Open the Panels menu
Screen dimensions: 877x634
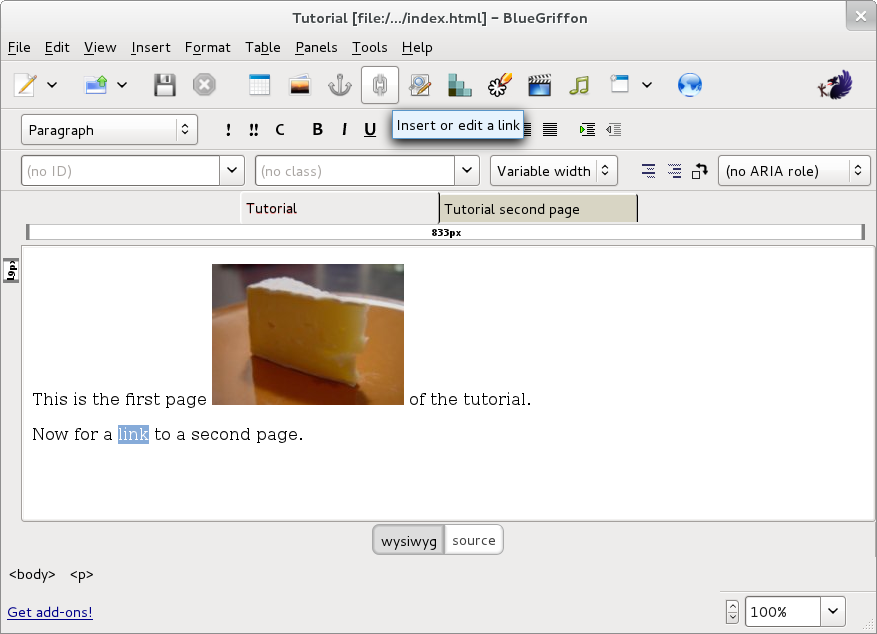point(317,48)
